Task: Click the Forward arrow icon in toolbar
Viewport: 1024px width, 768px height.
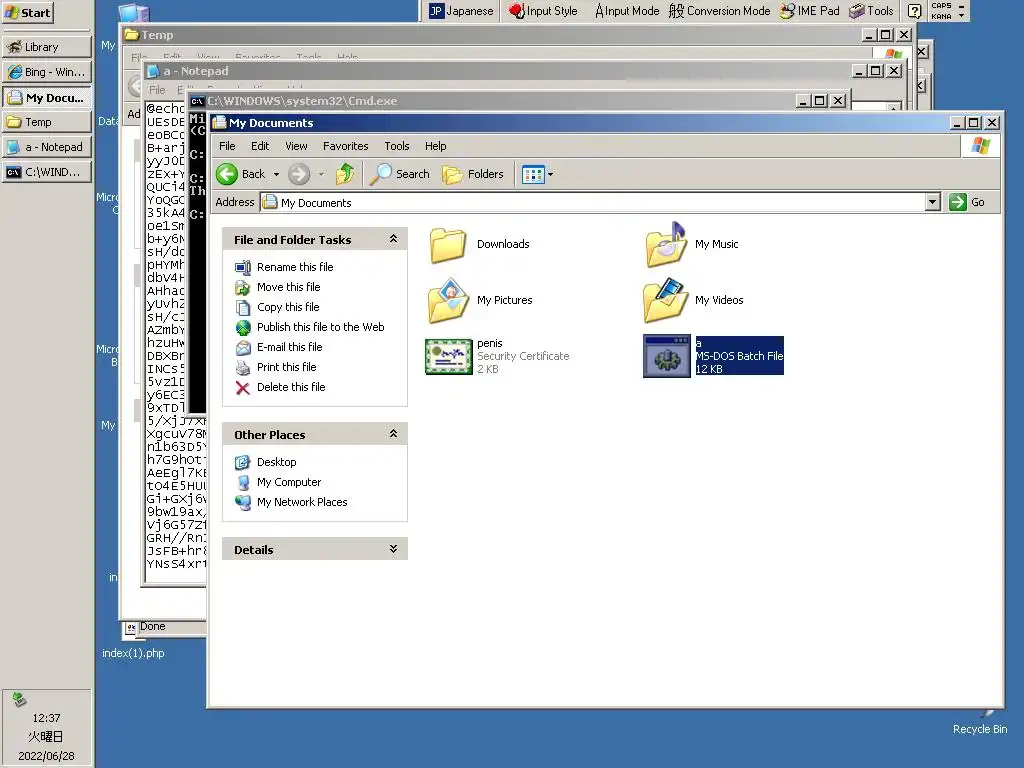Action: pos(298,174)
